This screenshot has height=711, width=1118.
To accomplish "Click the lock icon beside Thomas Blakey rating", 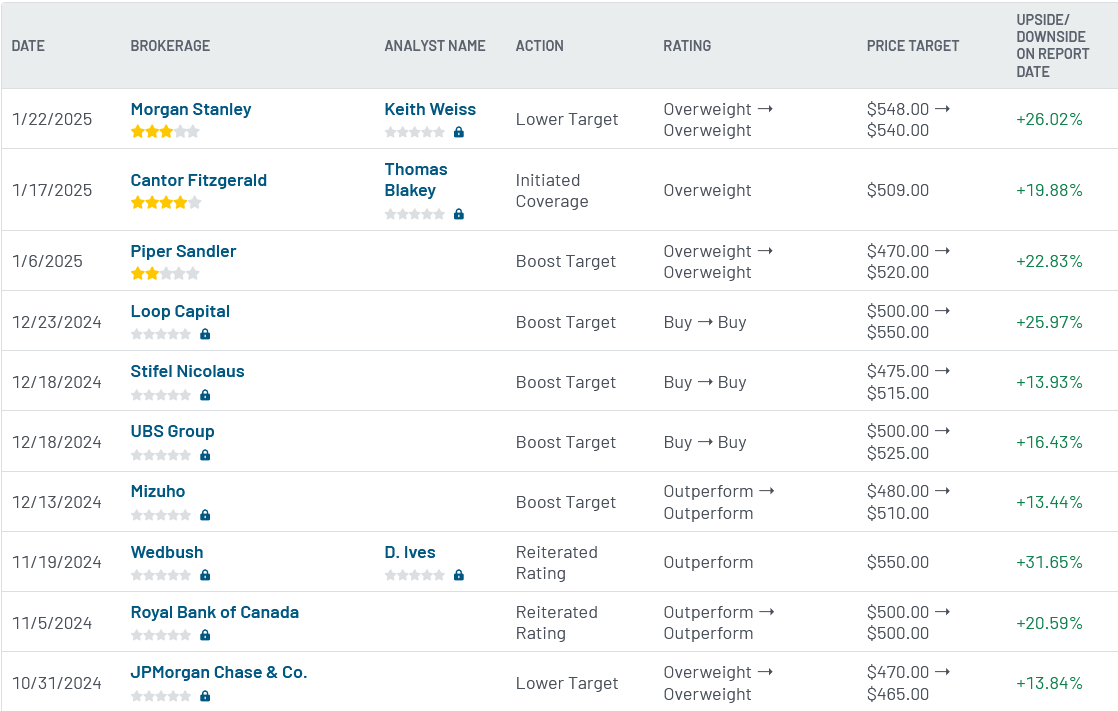I will pos(459,214).
